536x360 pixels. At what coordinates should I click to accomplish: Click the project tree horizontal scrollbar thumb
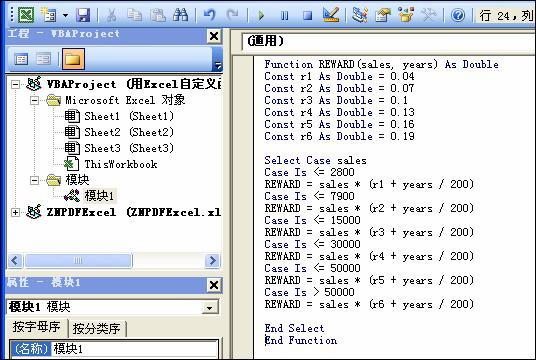(78, 261)
